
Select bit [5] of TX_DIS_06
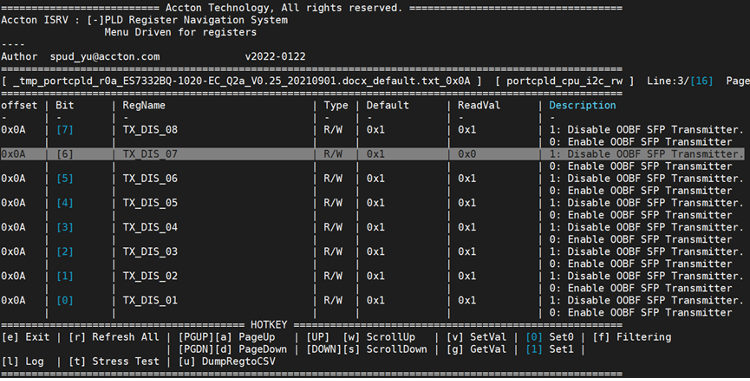[x=65, y=179]
